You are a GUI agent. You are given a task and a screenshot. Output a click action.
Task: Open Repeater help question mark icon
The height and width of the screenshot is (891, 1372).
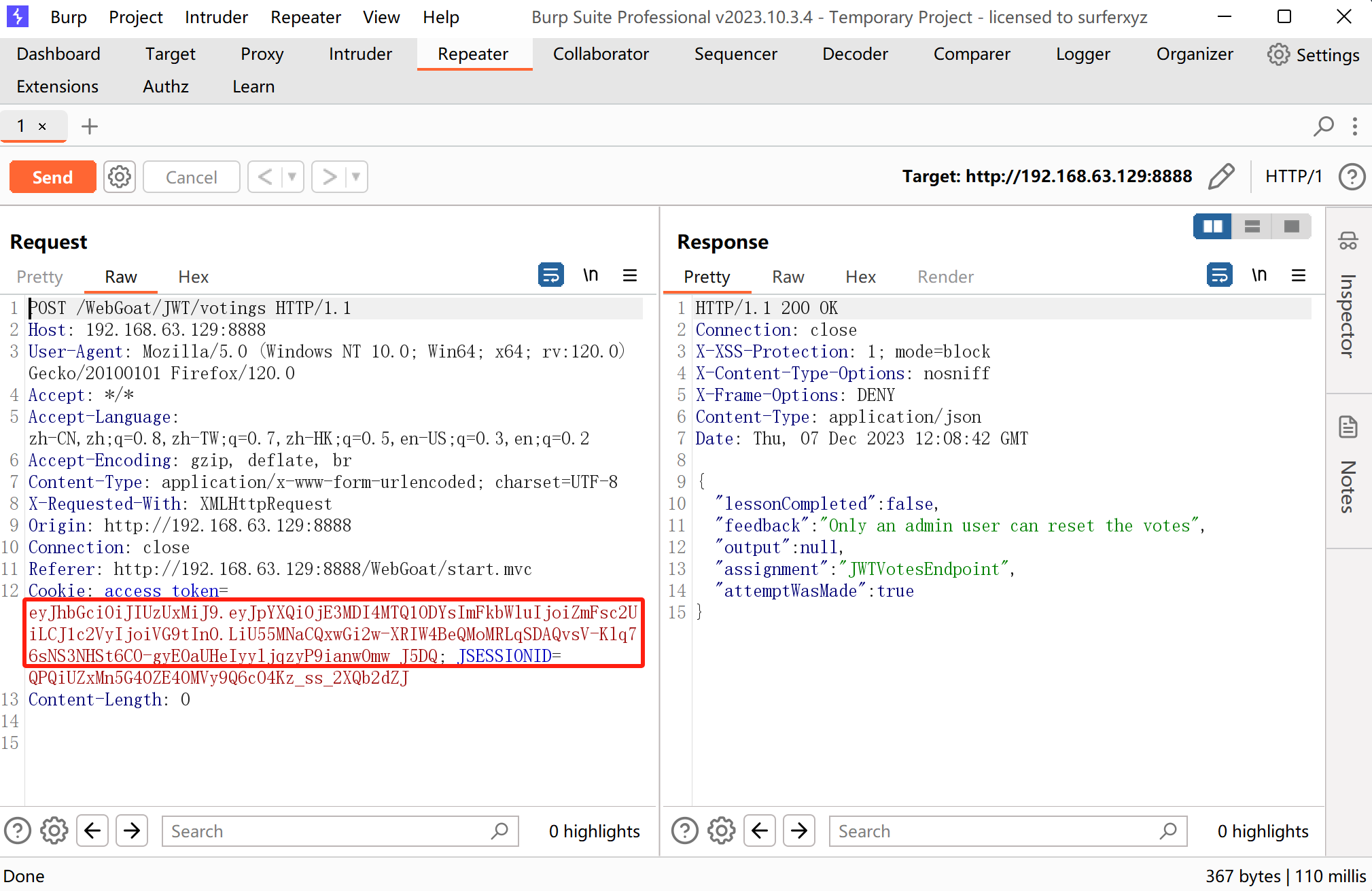1352,177
